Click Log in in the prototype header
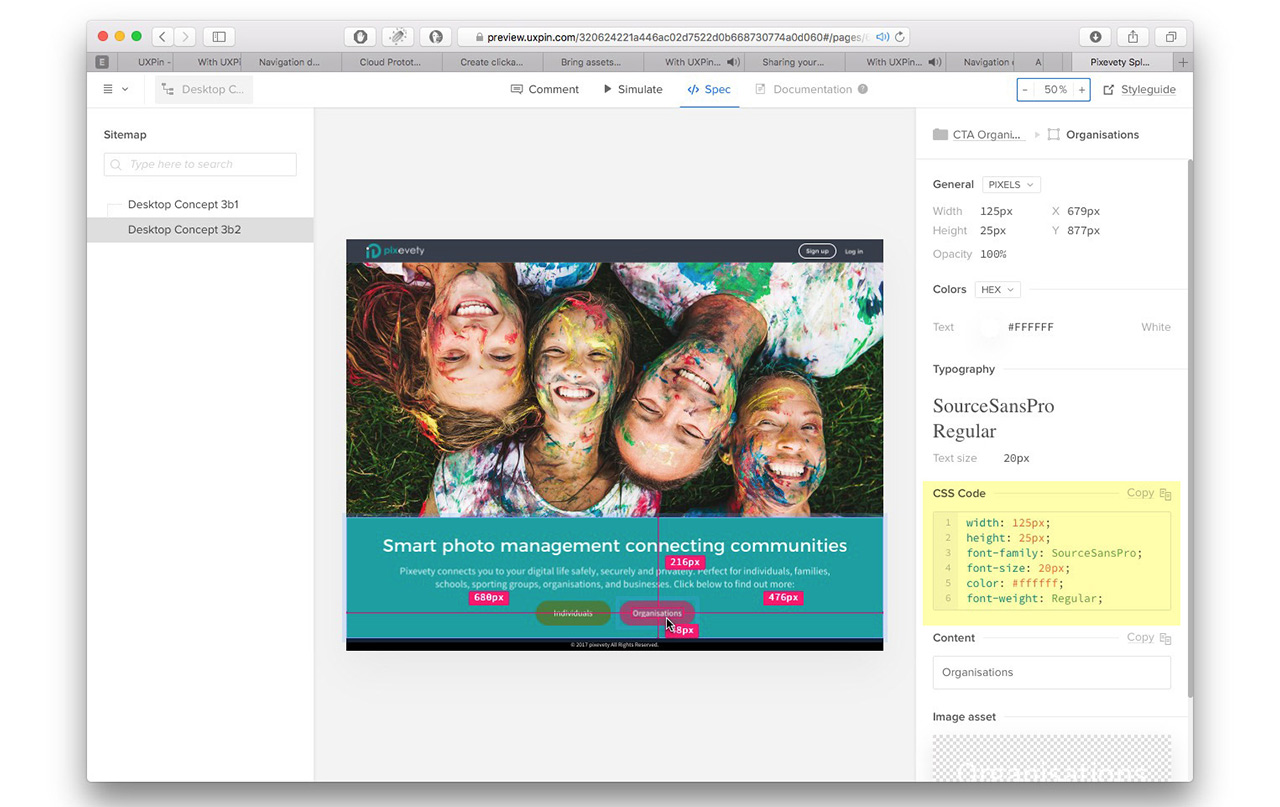Viewport: 1280px width, 807px height. pos(853,251)
